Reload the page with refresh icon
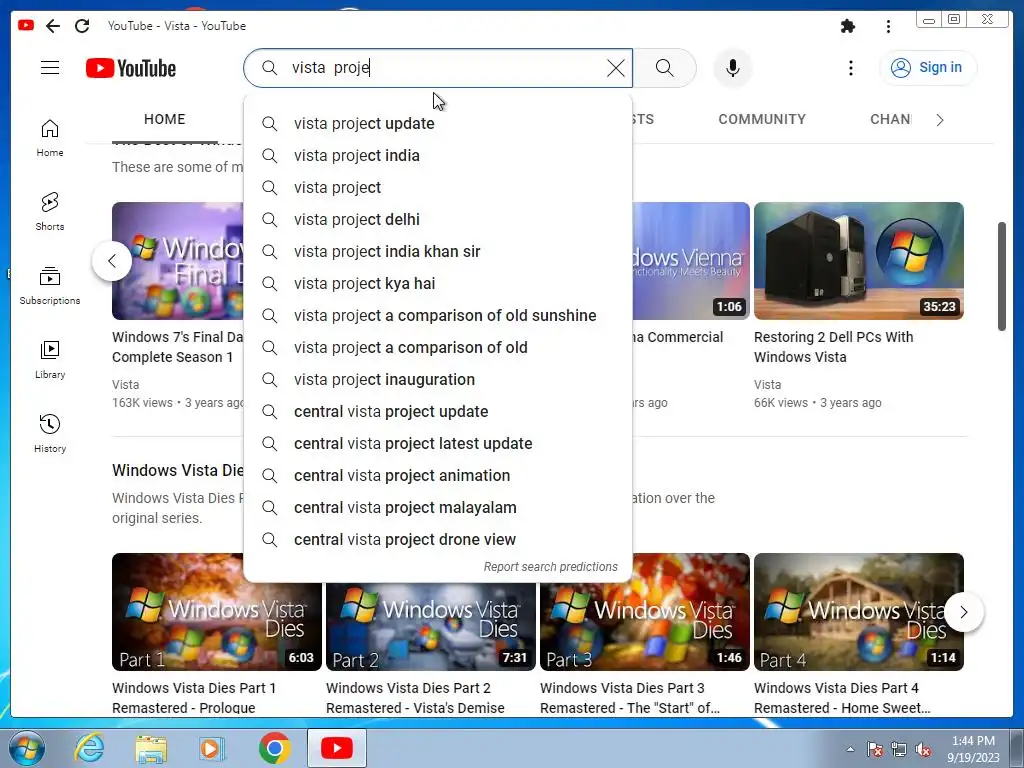This screenshot has width=1024, height=768. pyautogui.click(x=82, y=26)
